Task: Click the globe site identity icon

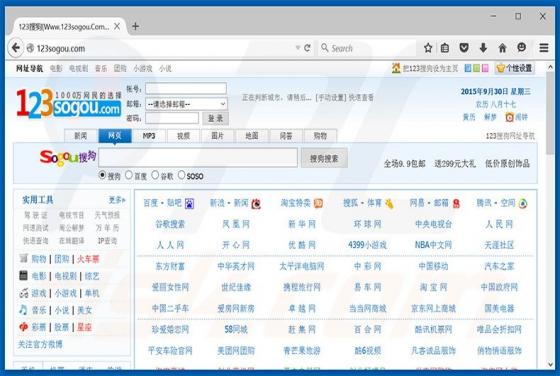Action: coord(30,48)
